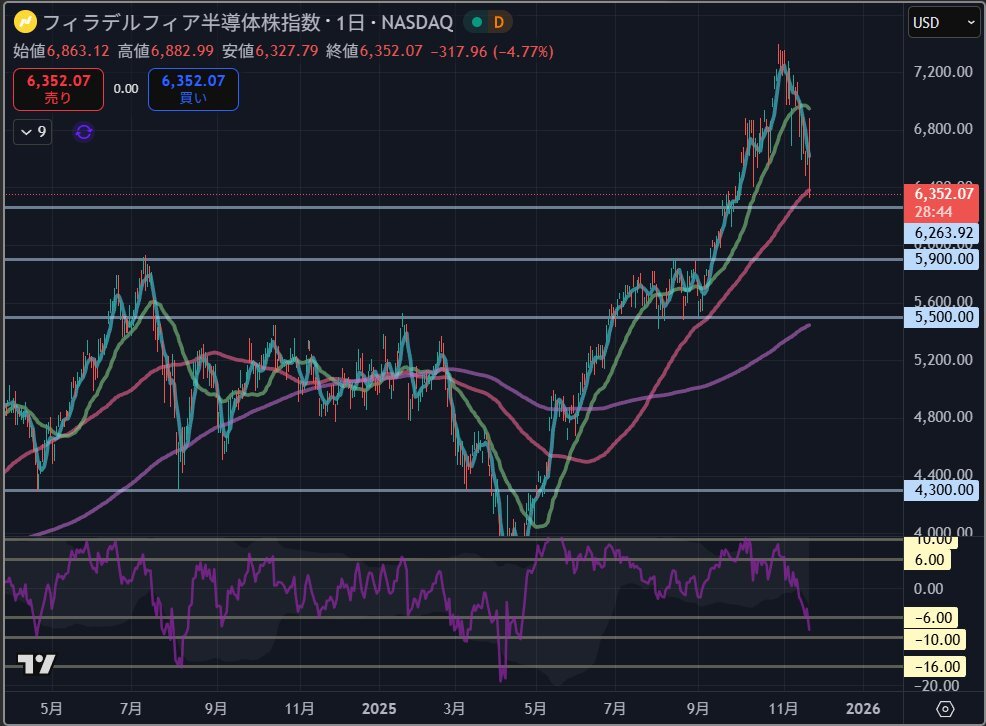Click the TradingView logo
The height and width of the screenshot is (726, 986).
(36, 664)
